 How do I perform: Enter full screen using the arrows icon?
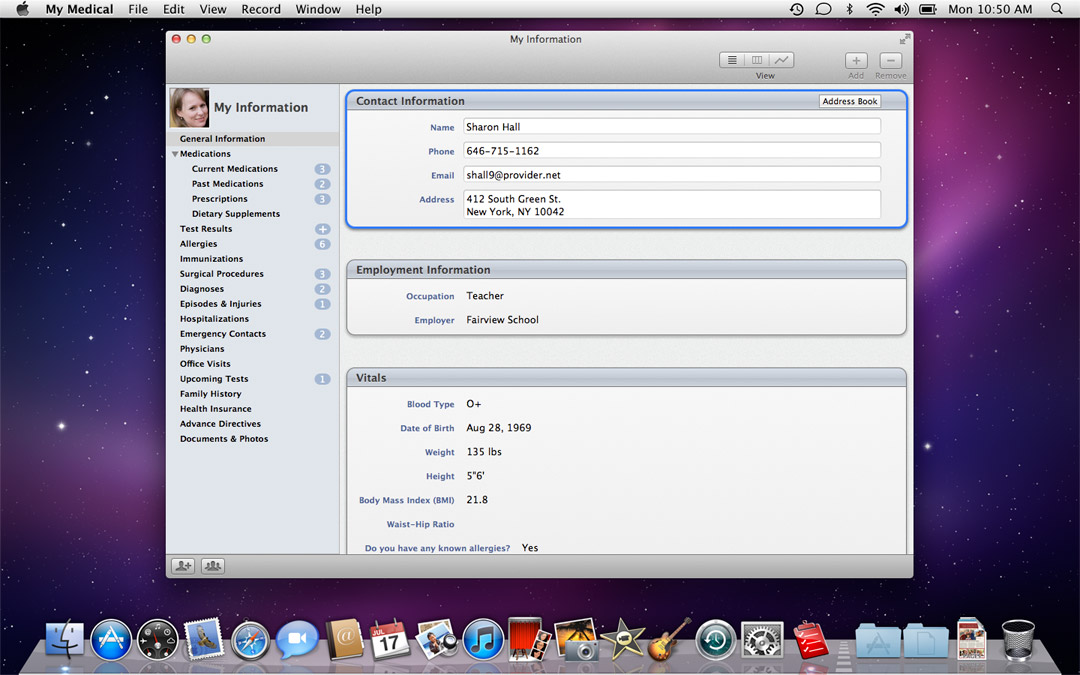[904, 39]
